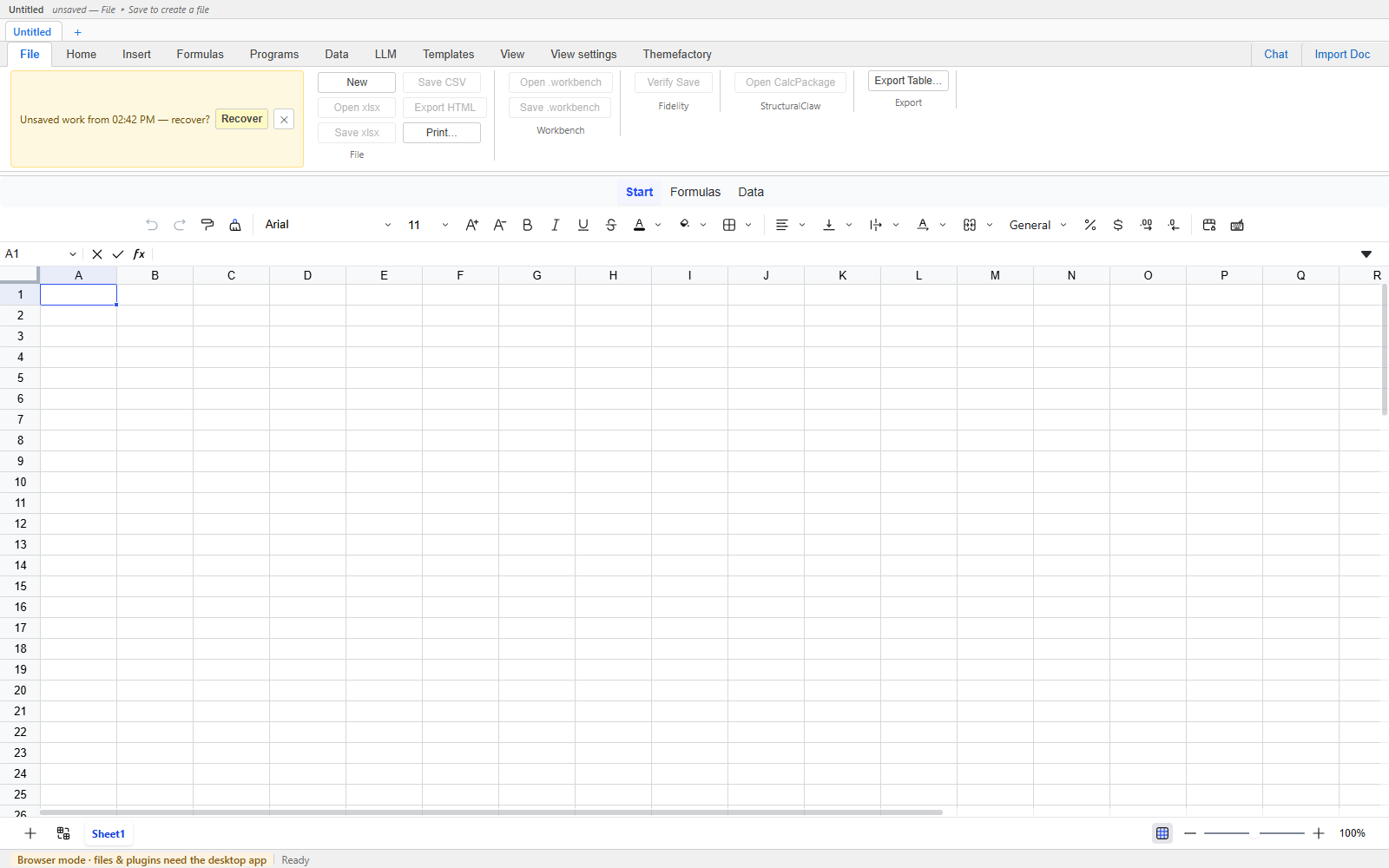Click the zoom in plus button
This screenshot has height=868, width=1389.
(x=1319, y=833)
